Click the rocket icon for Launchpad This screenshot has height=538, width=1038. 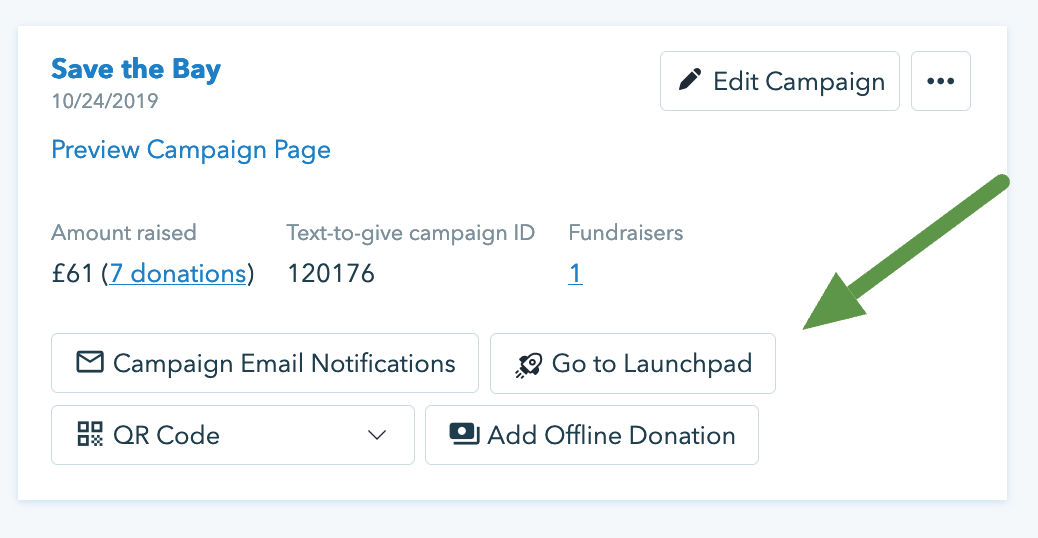pos(528,364)
